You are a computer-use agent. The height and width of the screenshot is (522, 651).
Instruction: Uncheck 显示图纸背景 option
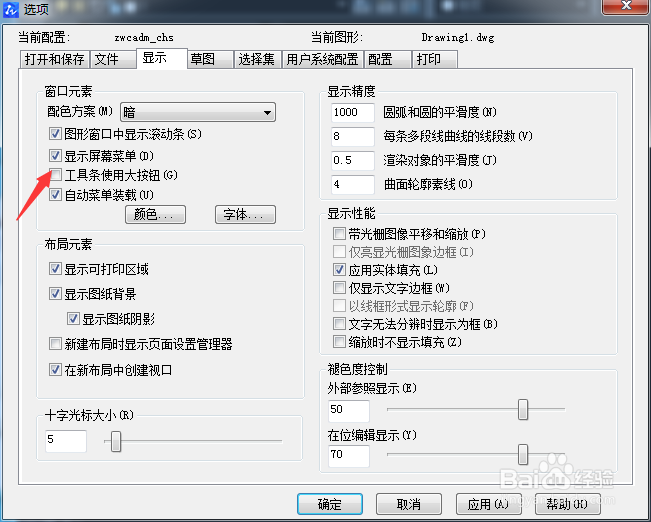click(55, 294)
